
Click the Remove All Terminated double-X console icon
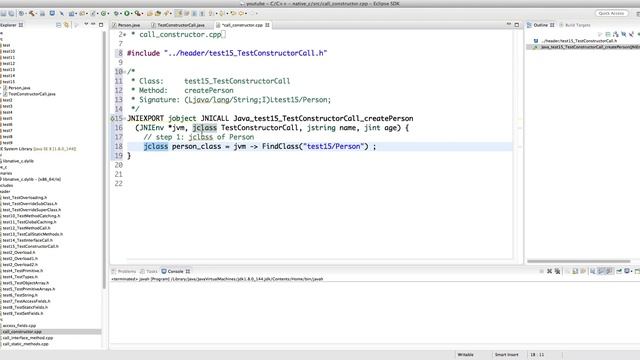coord(557,271)
